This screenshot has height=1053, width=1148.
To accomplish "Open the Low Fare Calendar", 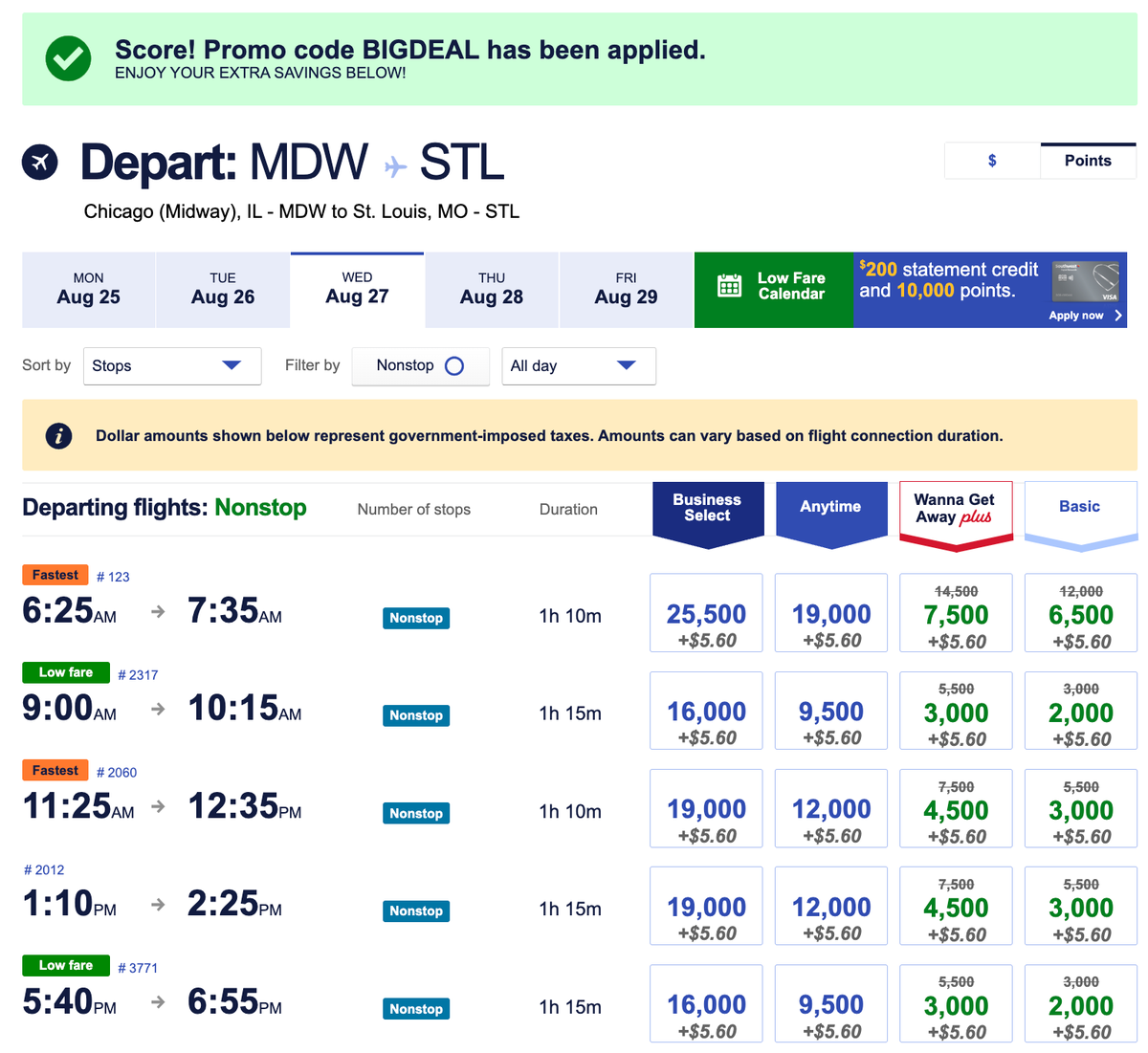I will click(x=773, y=290).
